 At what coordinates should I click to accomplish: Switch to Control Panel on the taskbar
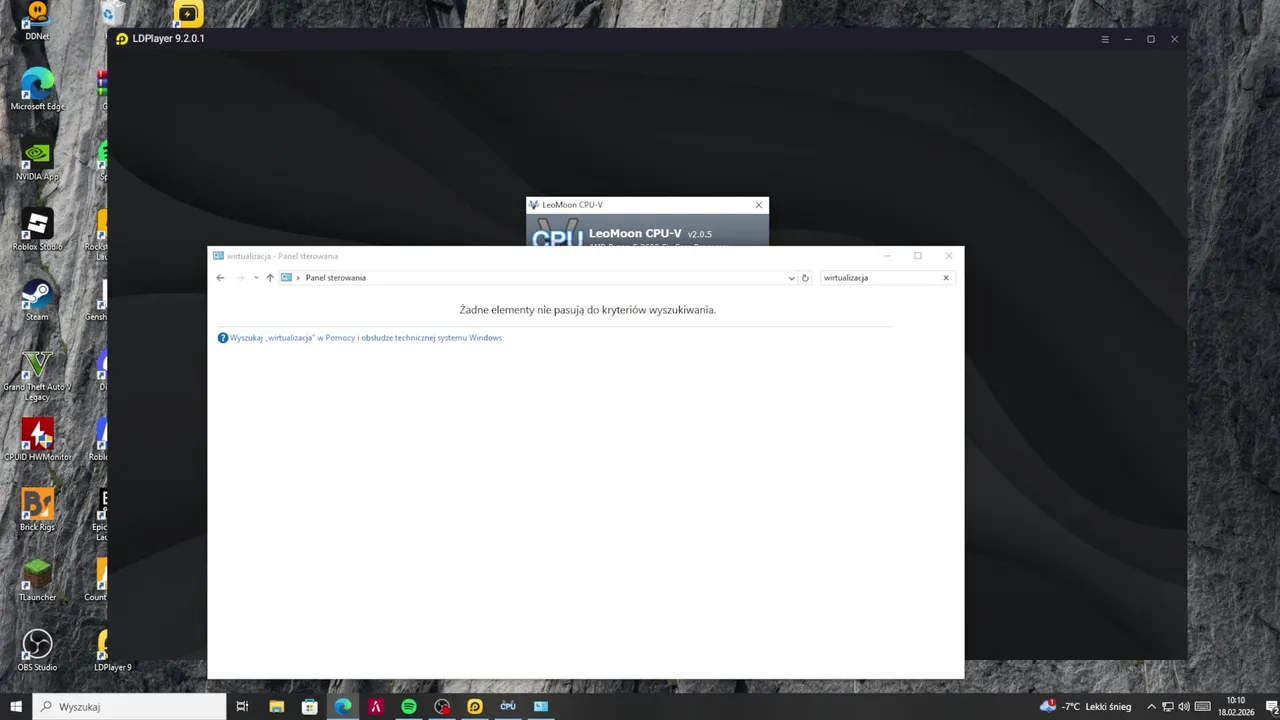541,706
